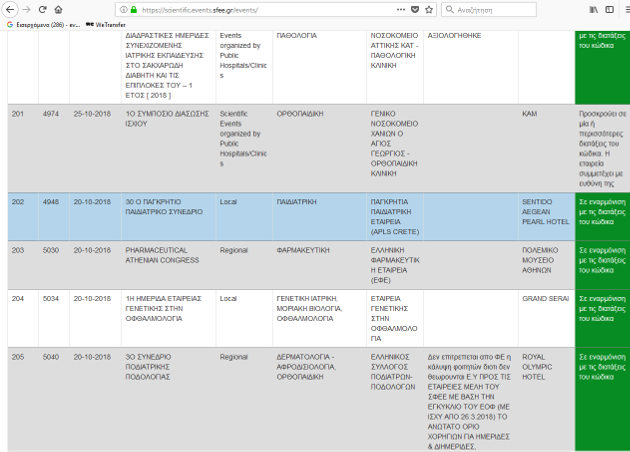This screenshot has width=630, height=452.
Task: Open the Εισερχόμενα (286) bookmark
Action: [x=43, y=24]
